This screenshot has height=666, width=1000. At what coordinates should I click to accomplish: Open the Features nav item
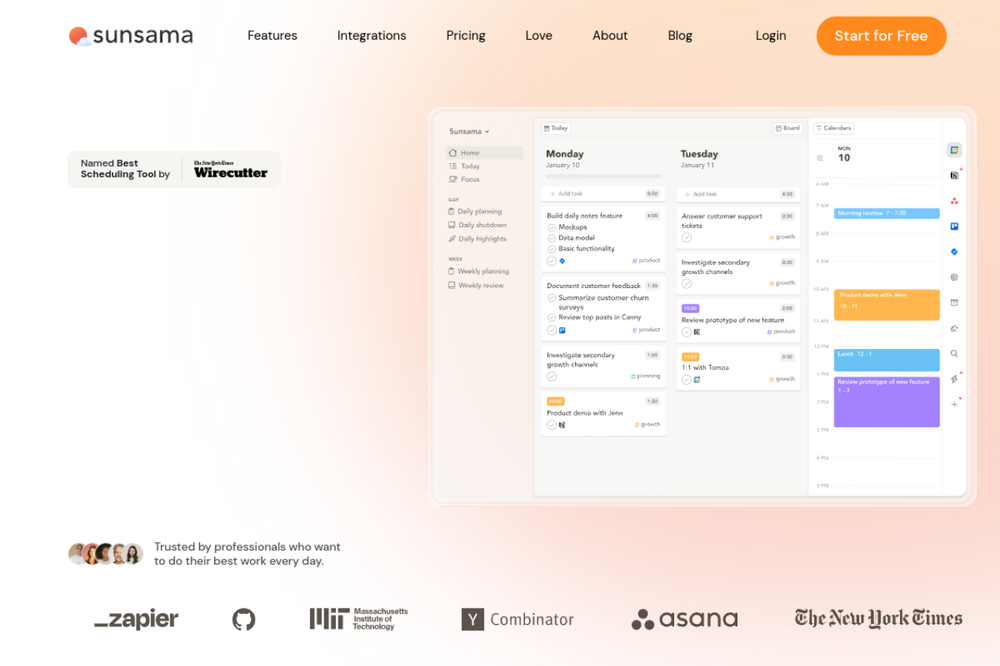(x=272, y=36)
